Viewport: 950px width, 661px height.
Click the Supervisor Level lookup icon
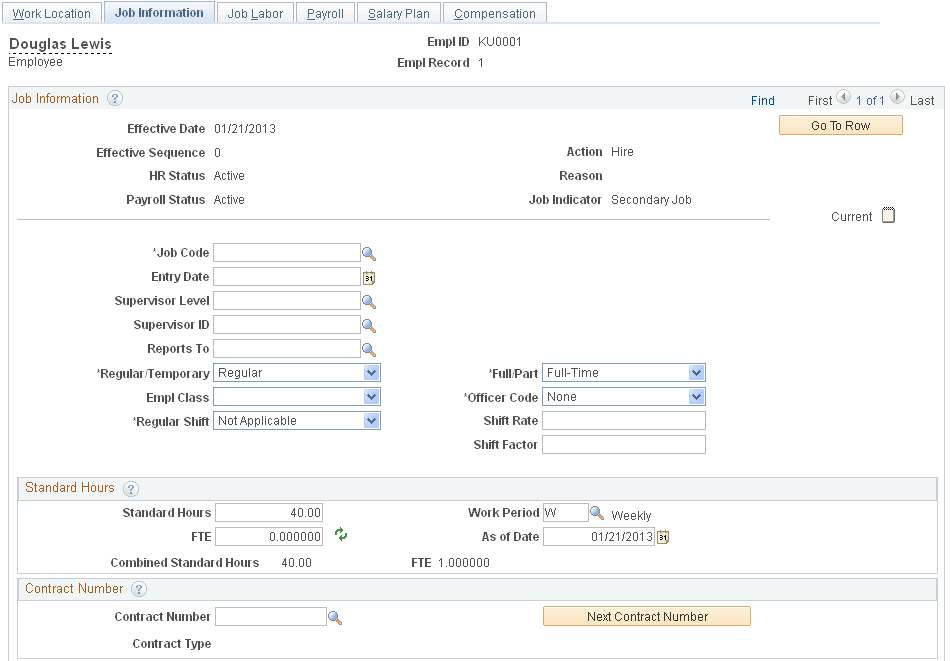(369, 302)
